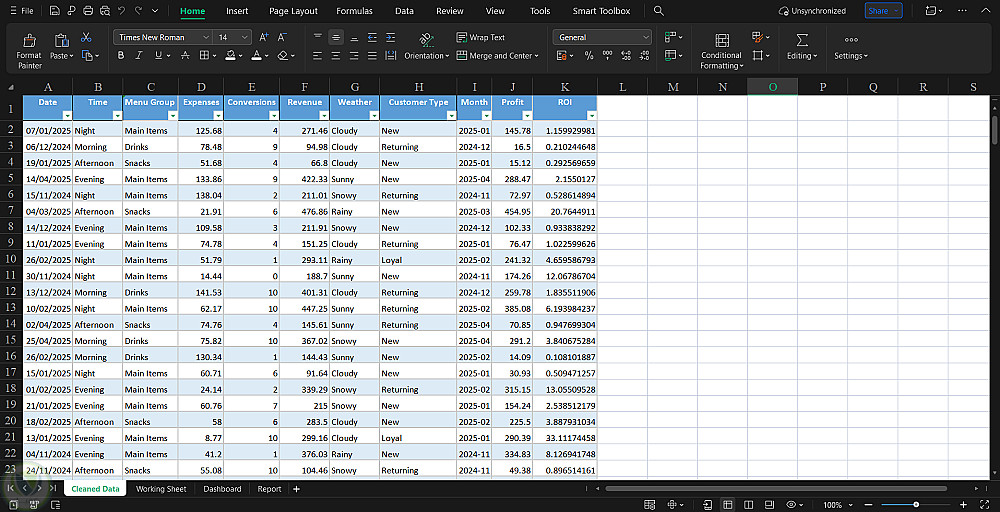
Task: Adjust the zoom slider in status bar
Action: (x=915, y=505)
